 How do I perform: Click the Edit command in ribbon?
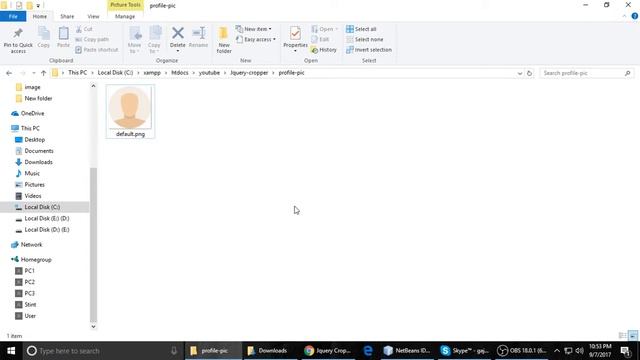320,40
